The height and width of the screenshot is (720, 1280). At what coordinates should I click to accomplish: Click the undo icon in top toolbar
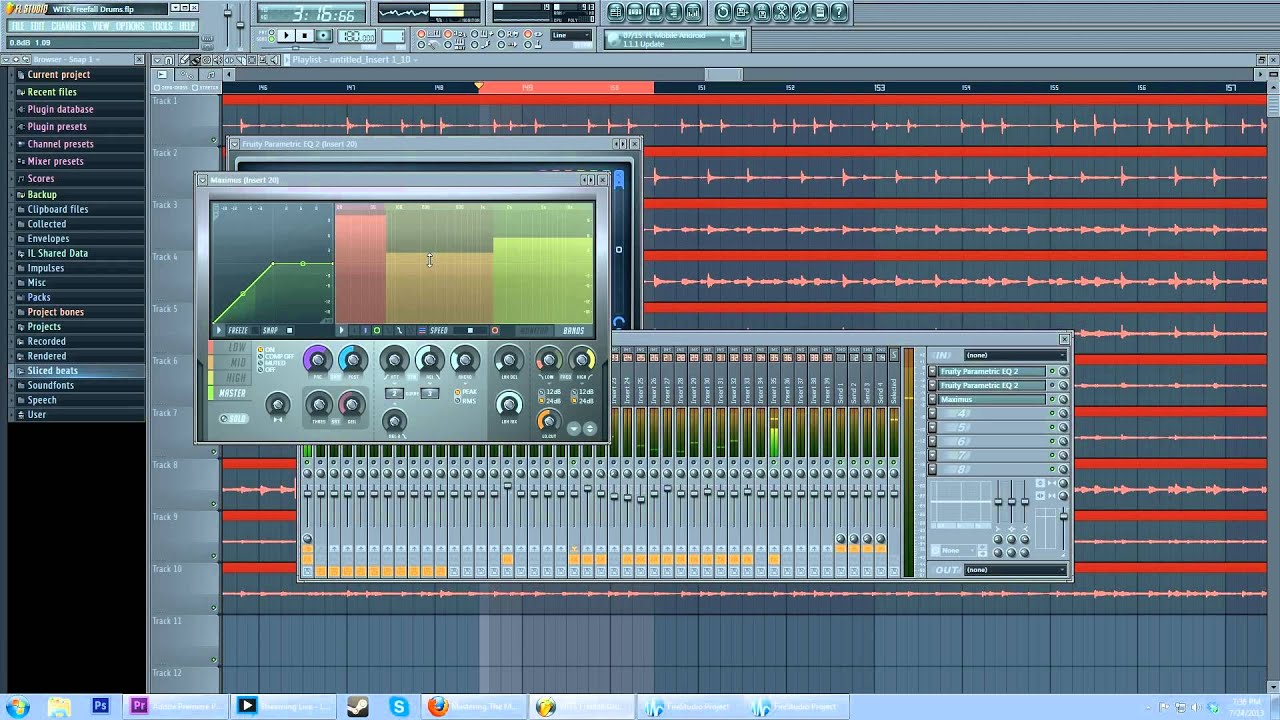pyautogui.click(x=723, y=13)
